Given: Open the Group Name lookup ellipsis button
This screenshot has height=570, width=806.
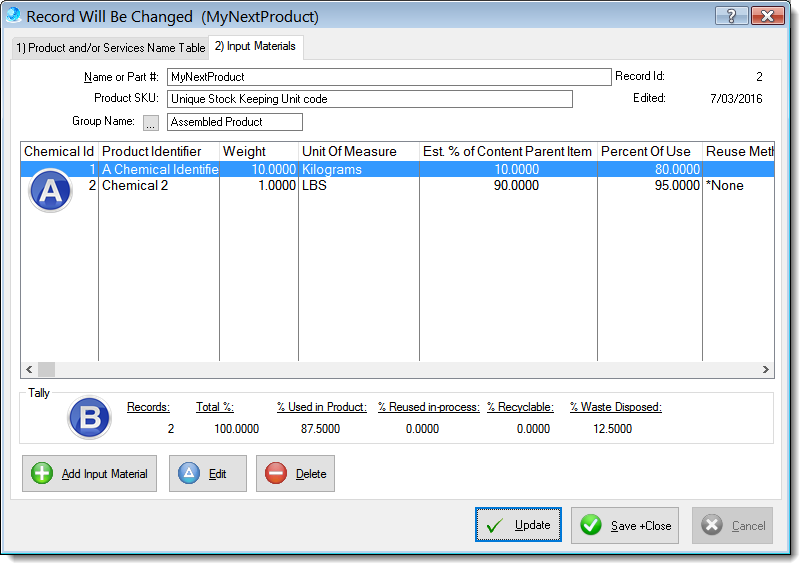Looking at the screenshot, I should tap(151, 122).
